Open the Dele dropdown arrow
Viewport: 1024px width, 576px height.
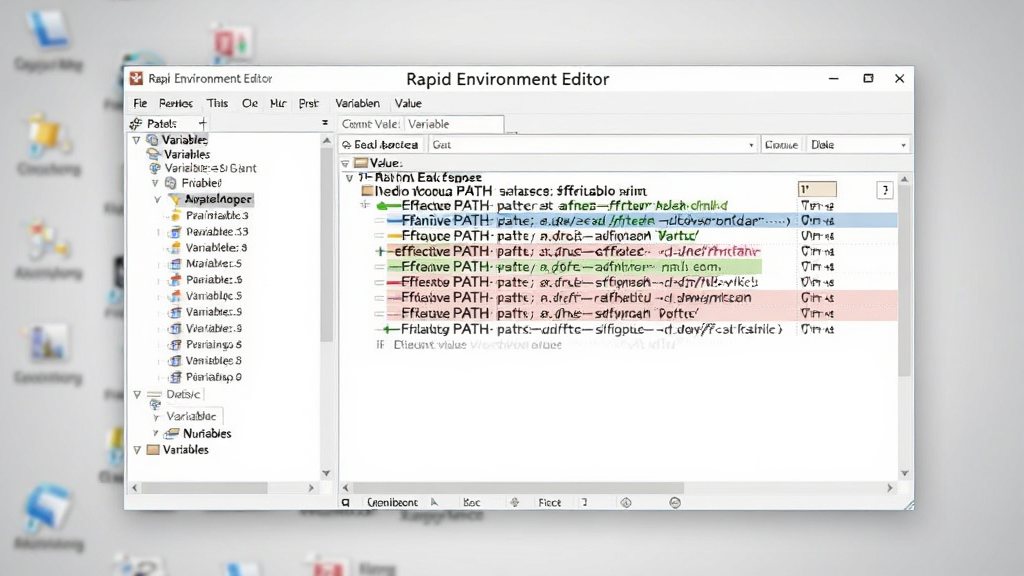coord(903,145)
